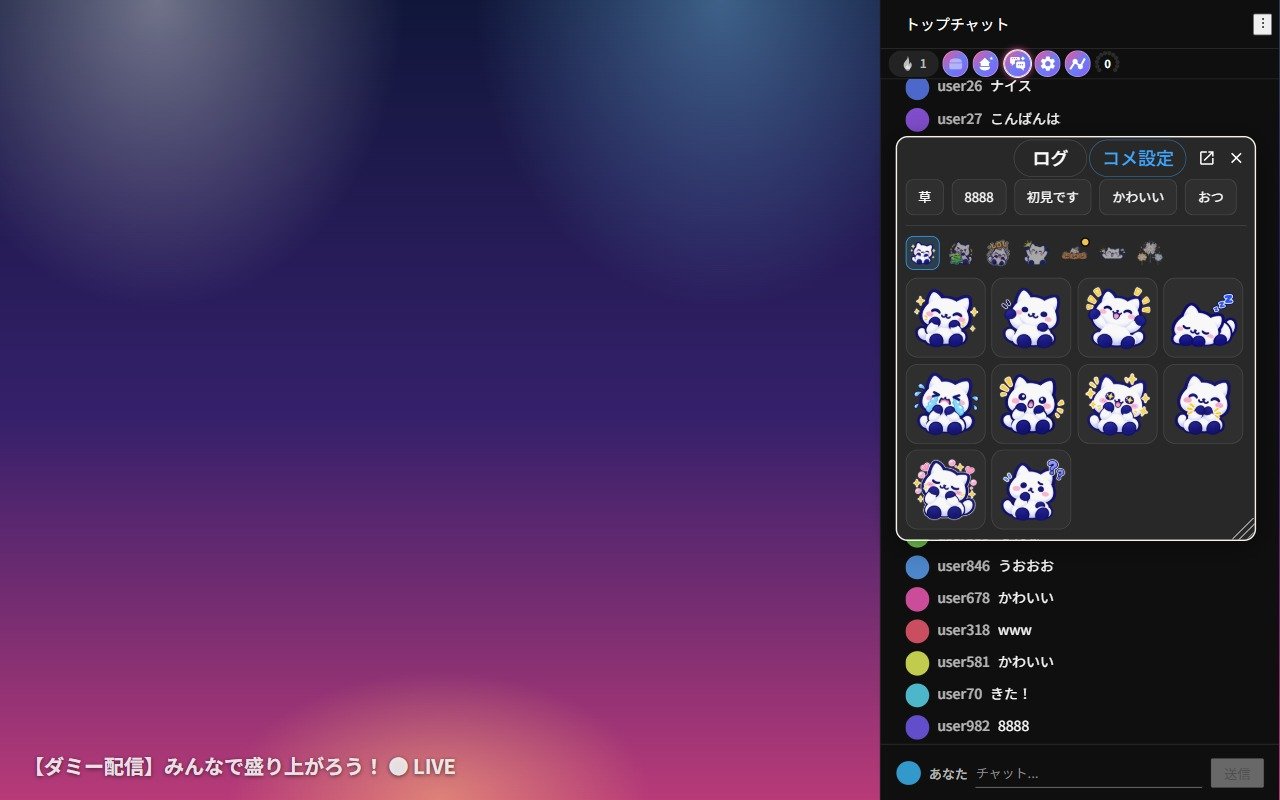Pick the cheering open-mouth cat sticker

pos(1118,318)
